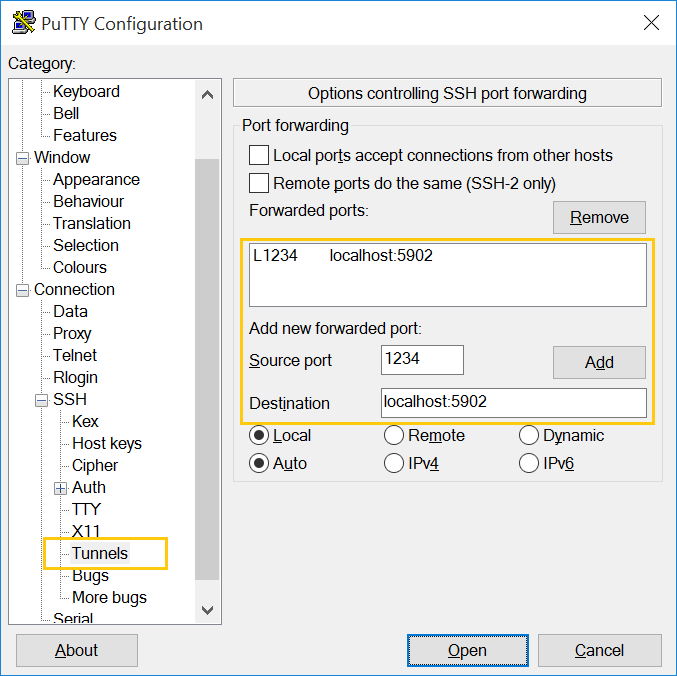
Task: Select the Remote forwarding radio button
Action: coord(394,435)
